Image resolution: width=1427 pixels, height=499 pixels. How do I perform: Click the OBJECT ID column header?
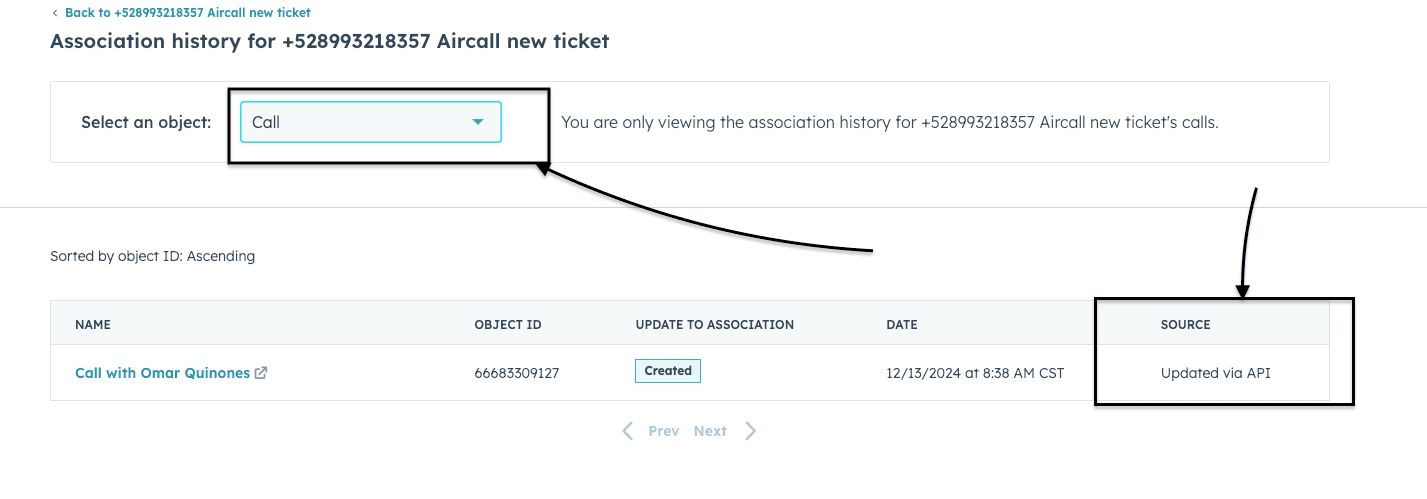tap(508, 325)
